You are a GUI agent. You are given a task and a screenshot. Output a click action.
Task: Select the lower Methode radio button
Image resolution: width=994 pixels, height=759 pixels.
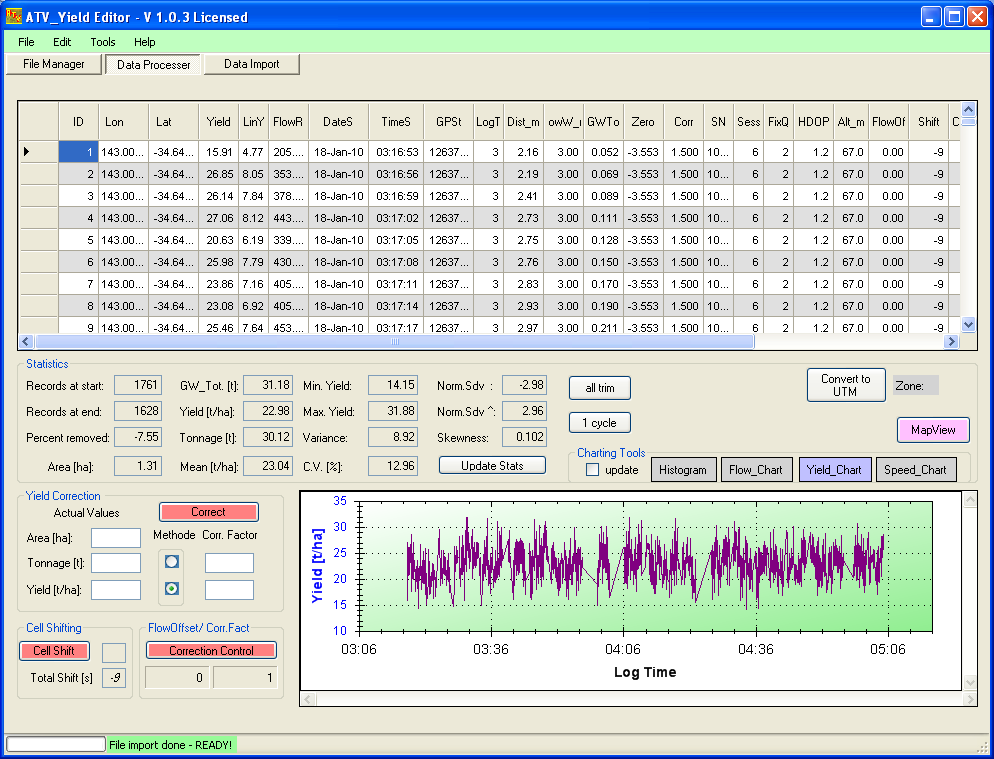171,589
